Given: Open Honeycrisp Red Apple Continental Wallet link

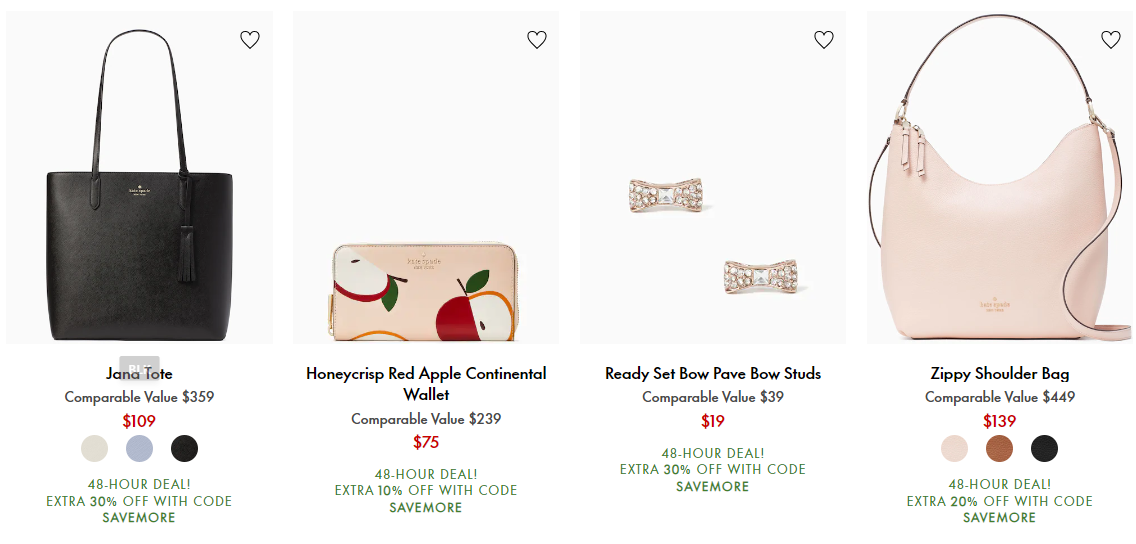Looking at the screenshot, I should point(426,384).
